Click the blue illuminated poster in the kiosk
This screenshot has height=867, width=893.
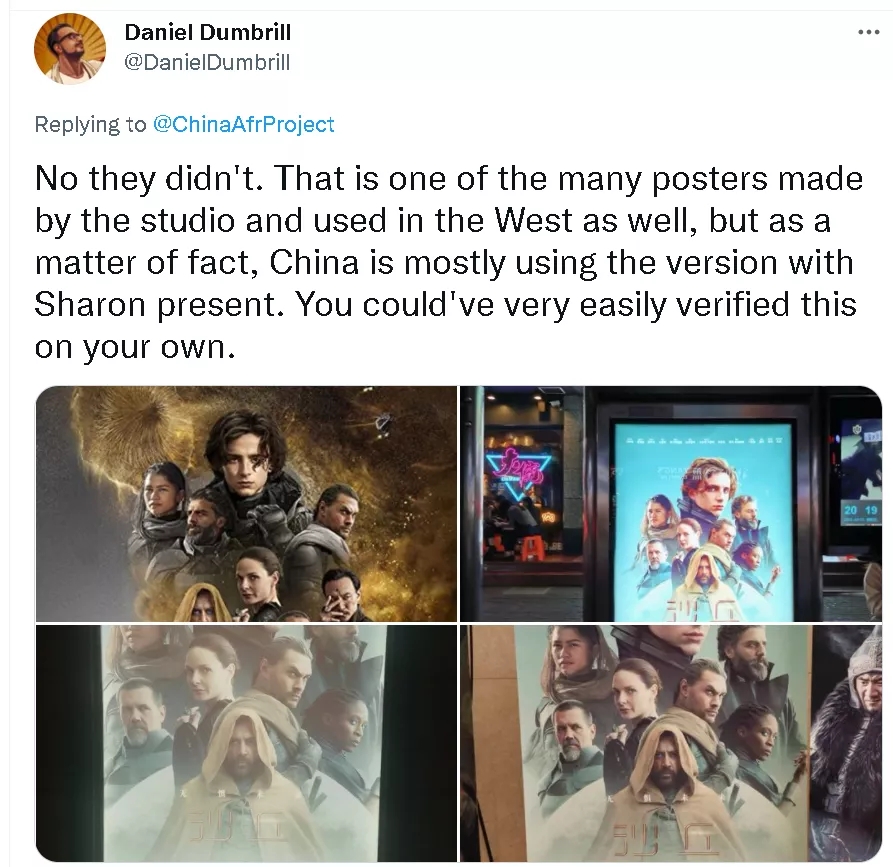[x=703, y=521]
